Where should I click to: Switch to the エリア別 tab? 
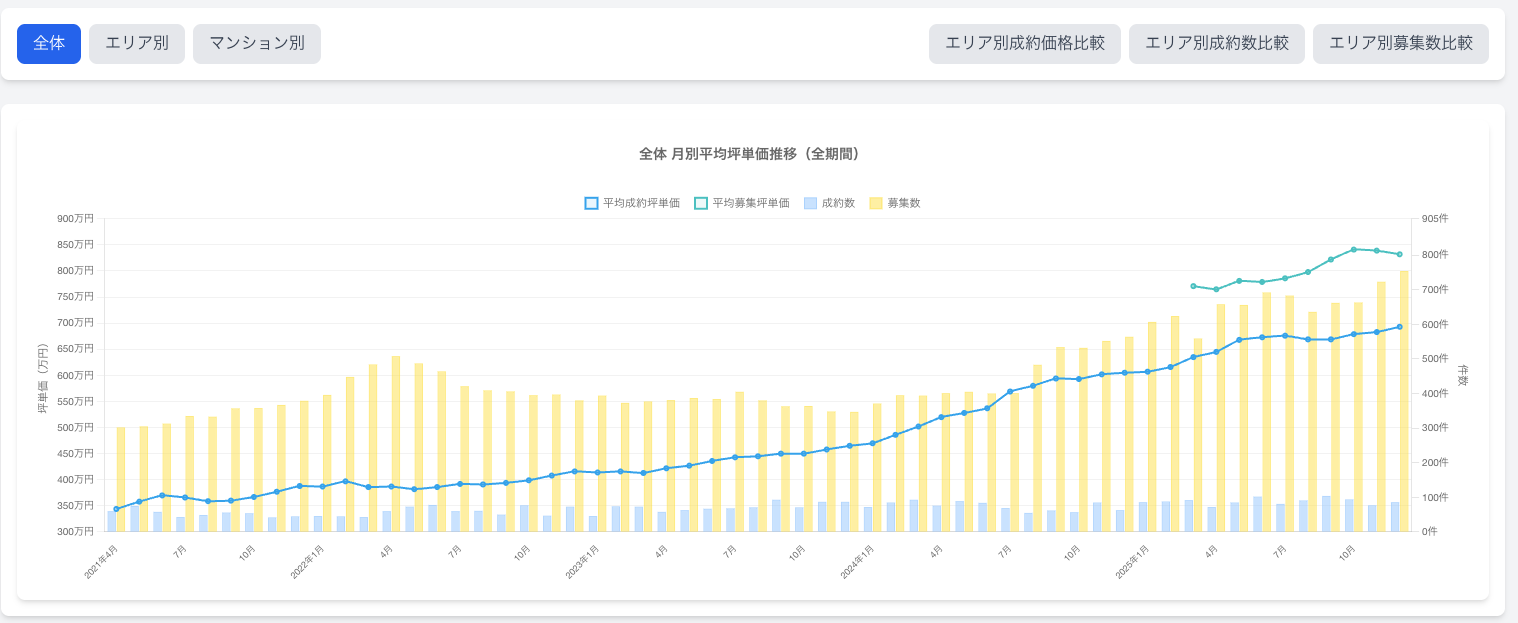(137, 44)
